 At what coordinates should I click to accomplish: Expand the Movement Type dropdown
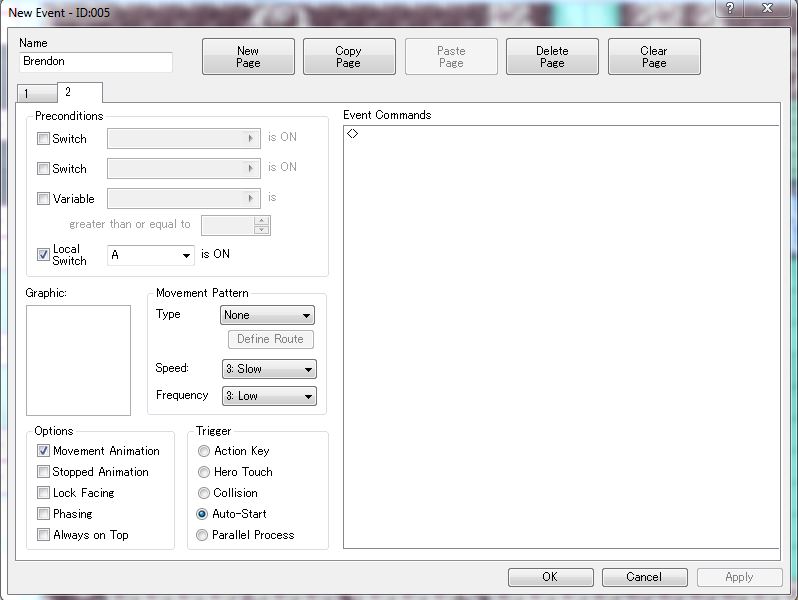pos(267,315)
